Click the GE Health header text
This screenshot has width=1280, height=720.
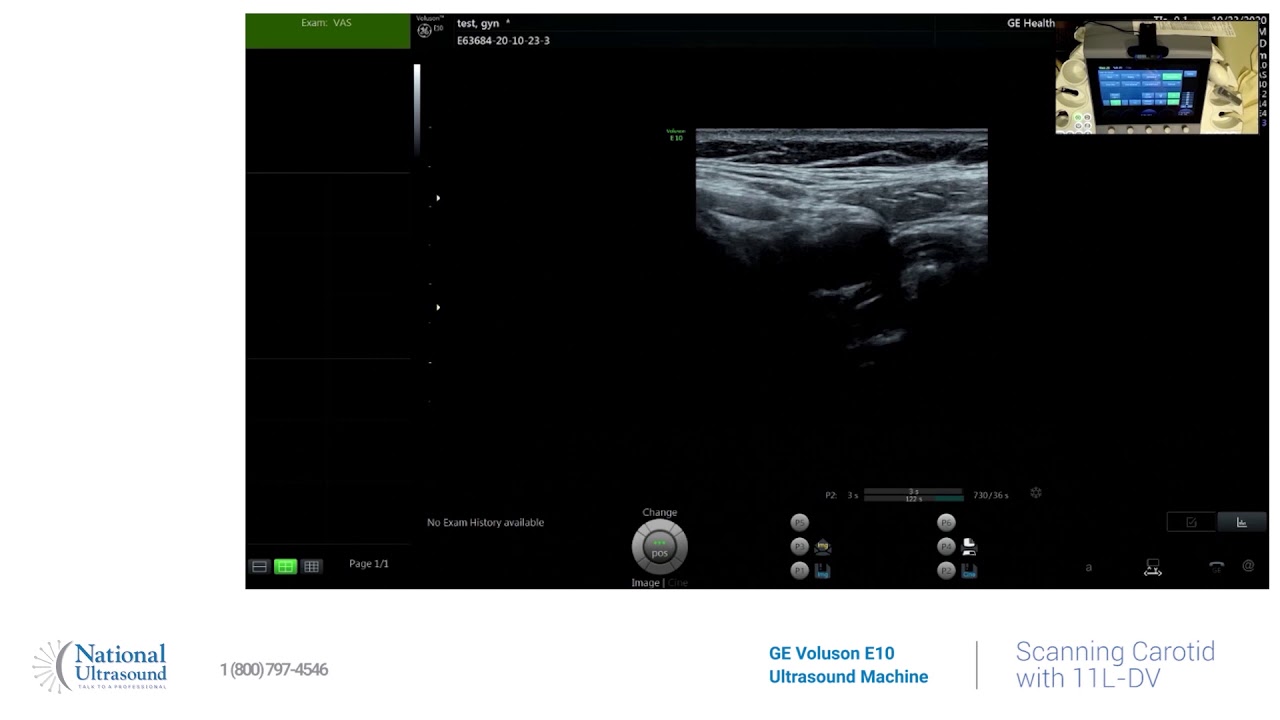coord(1031,23)
